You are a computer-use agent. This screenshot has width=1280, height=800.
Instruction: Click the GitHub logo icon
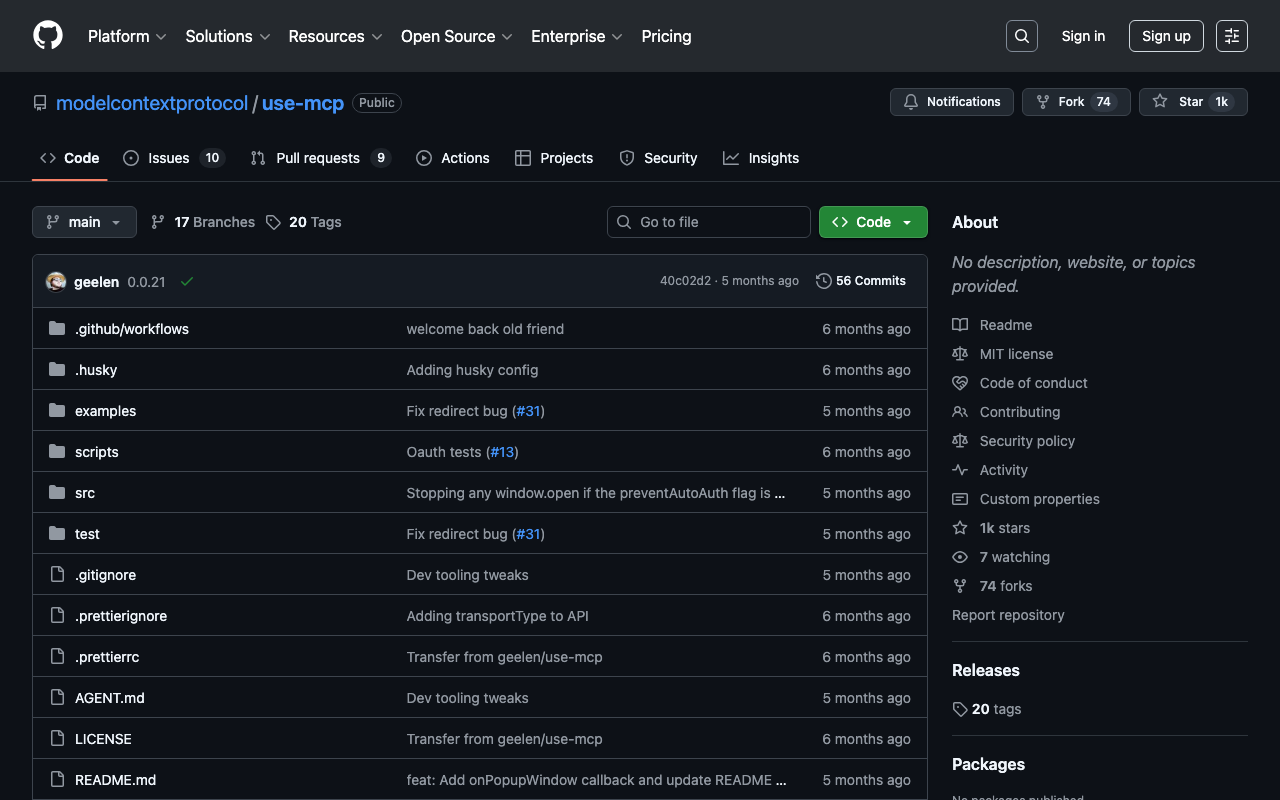tap(48, 36)
